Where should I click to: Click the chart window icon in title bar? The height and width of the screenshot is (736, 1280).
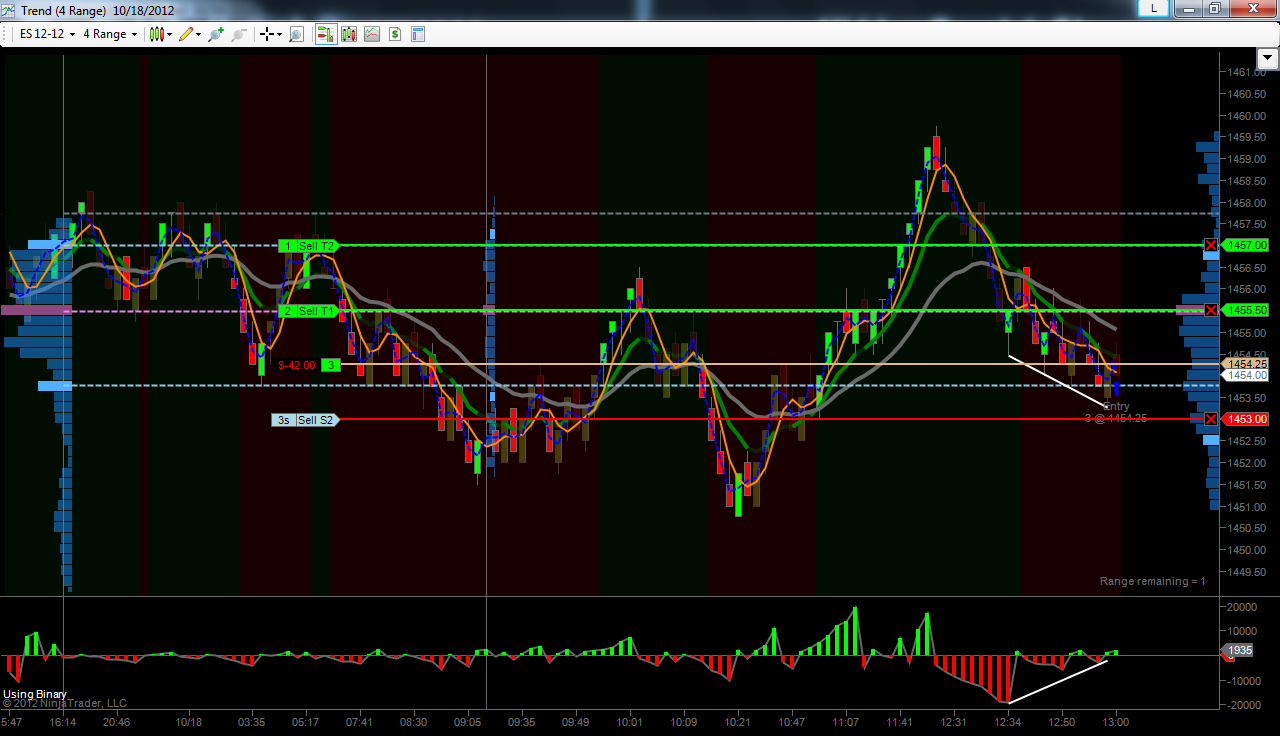coord(10,10)
